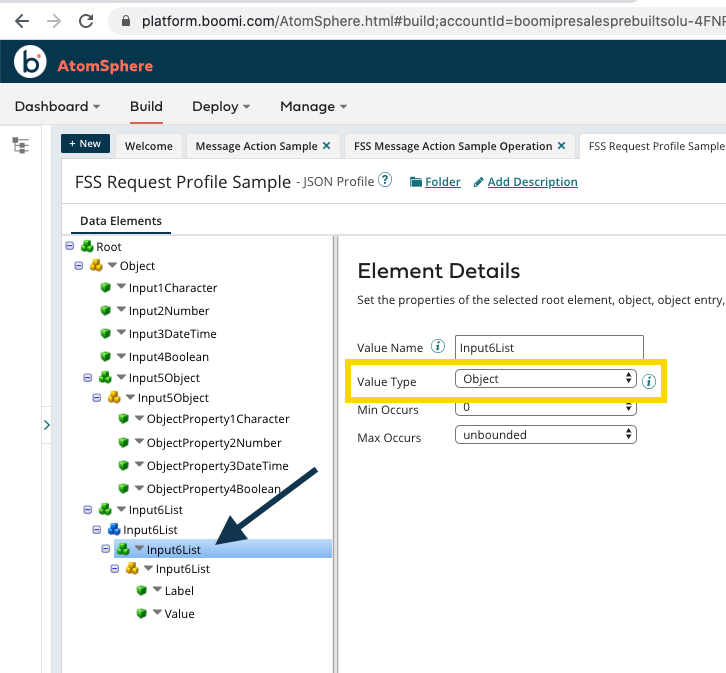Screen dimensions: 726x673
Task: Open the component explorer tree icon
Action: click(x=21, y=146)
